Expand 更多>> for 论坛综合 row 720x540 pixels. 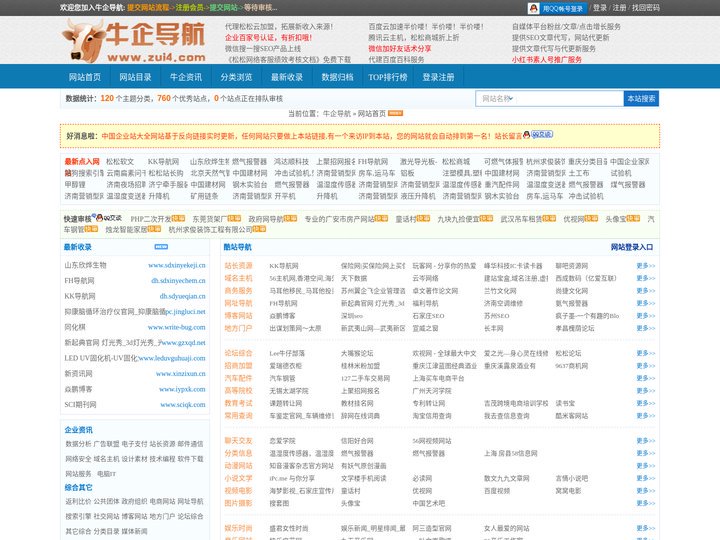tap(646, 353)
